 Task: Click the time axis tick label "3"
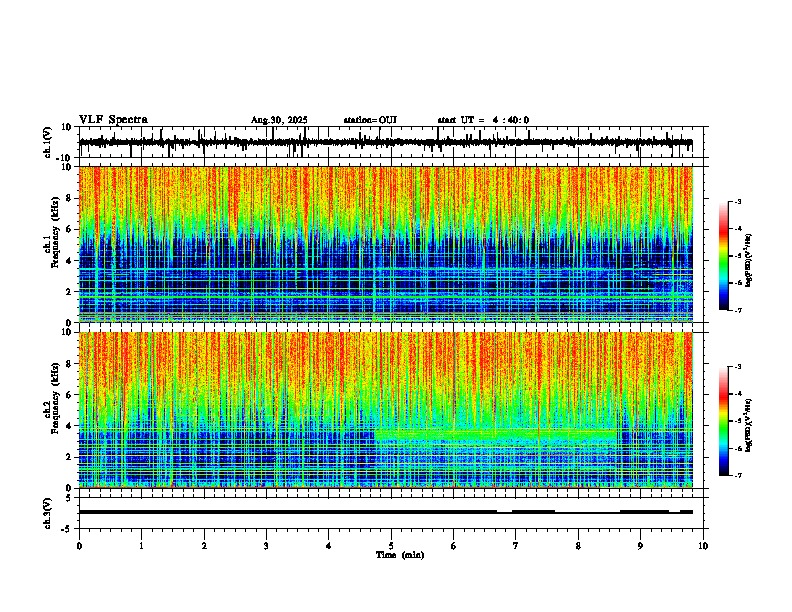pos(266,546)
